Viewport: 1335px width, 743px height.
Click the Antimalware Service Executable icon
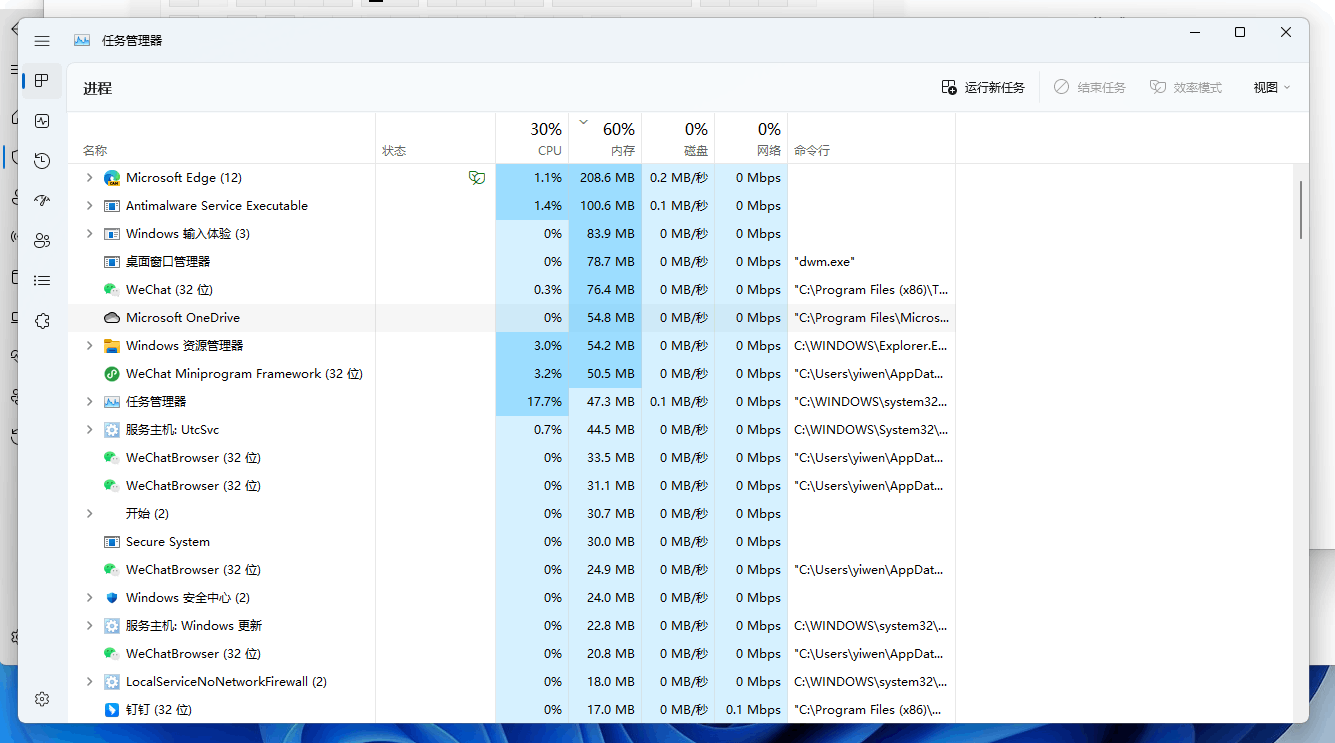(112, 206)
